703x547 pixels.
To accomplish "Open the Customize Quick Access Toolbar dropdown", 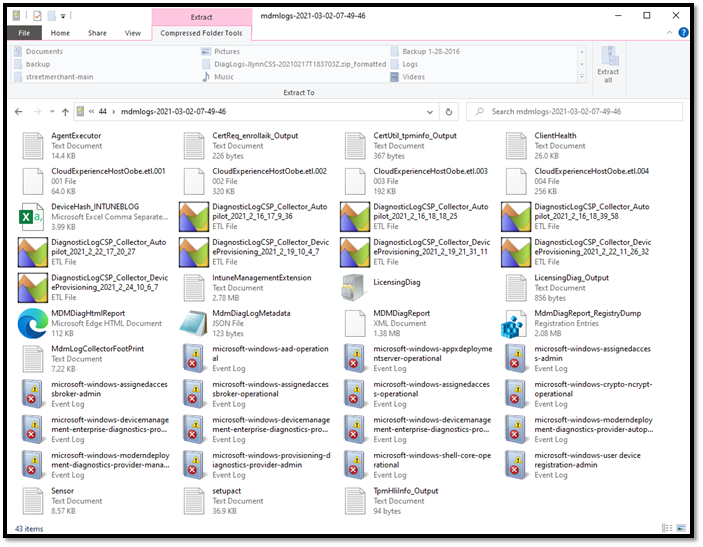I will [x=63, y=16].
